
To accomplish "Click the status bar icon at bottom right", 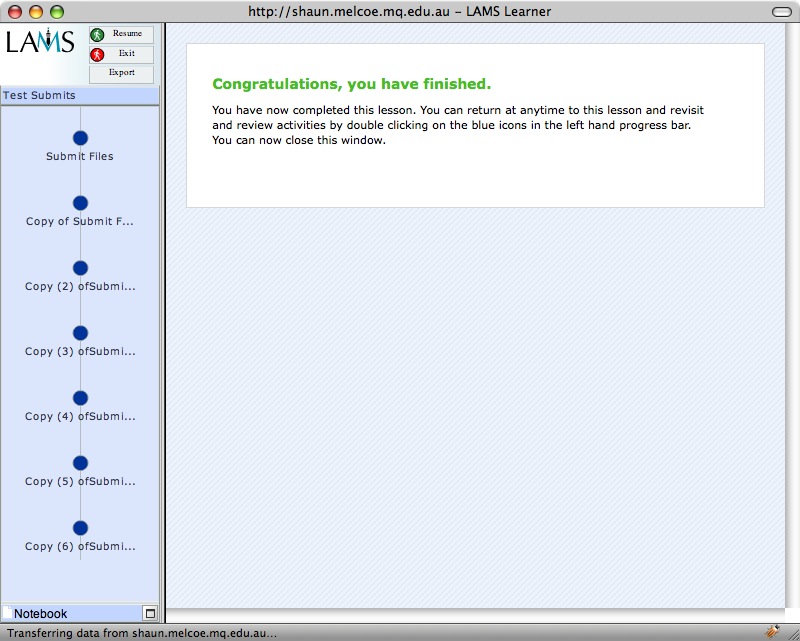I will pyautogui.click(x=772, y=631).
